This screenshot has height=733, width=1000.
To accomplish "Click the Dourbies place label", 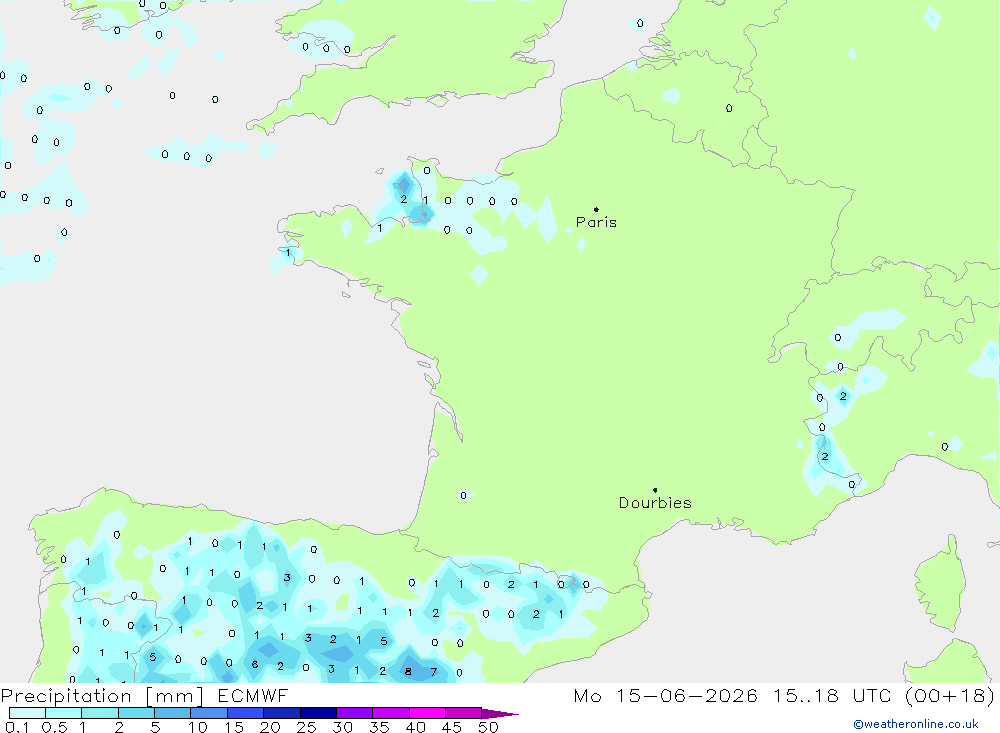I will (x=655, y=503).
